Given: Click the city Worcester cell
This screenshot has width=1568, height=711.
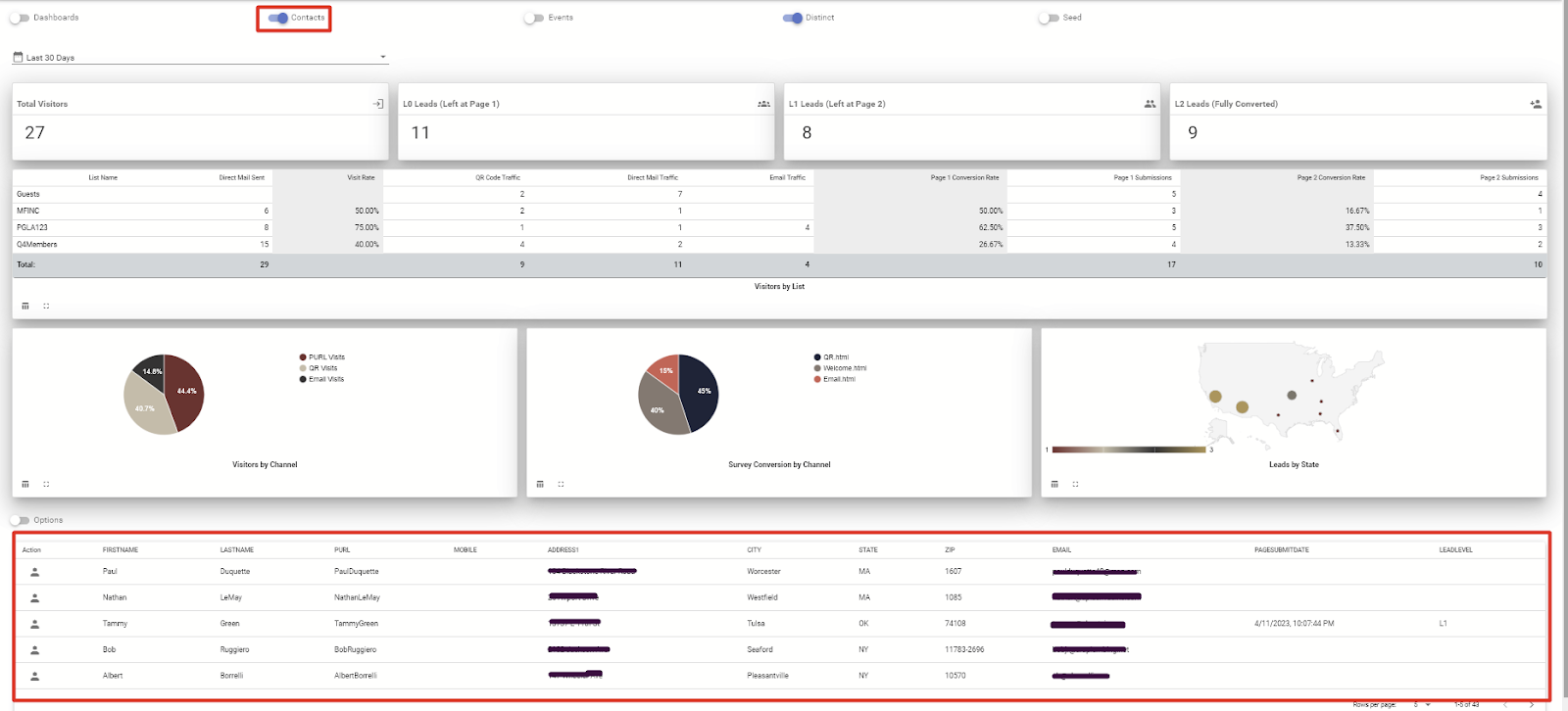Looking at the screenshot, I should coord(764,571).
